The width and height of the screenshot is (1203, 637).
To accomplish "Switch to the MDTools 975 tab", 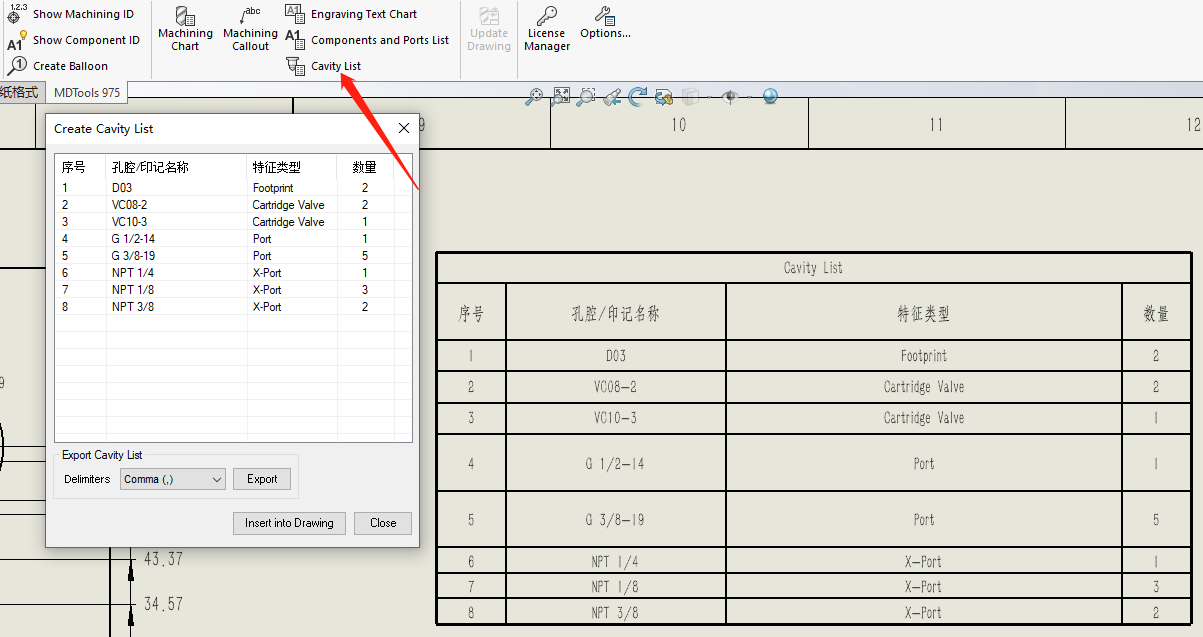I will [87, 92].
